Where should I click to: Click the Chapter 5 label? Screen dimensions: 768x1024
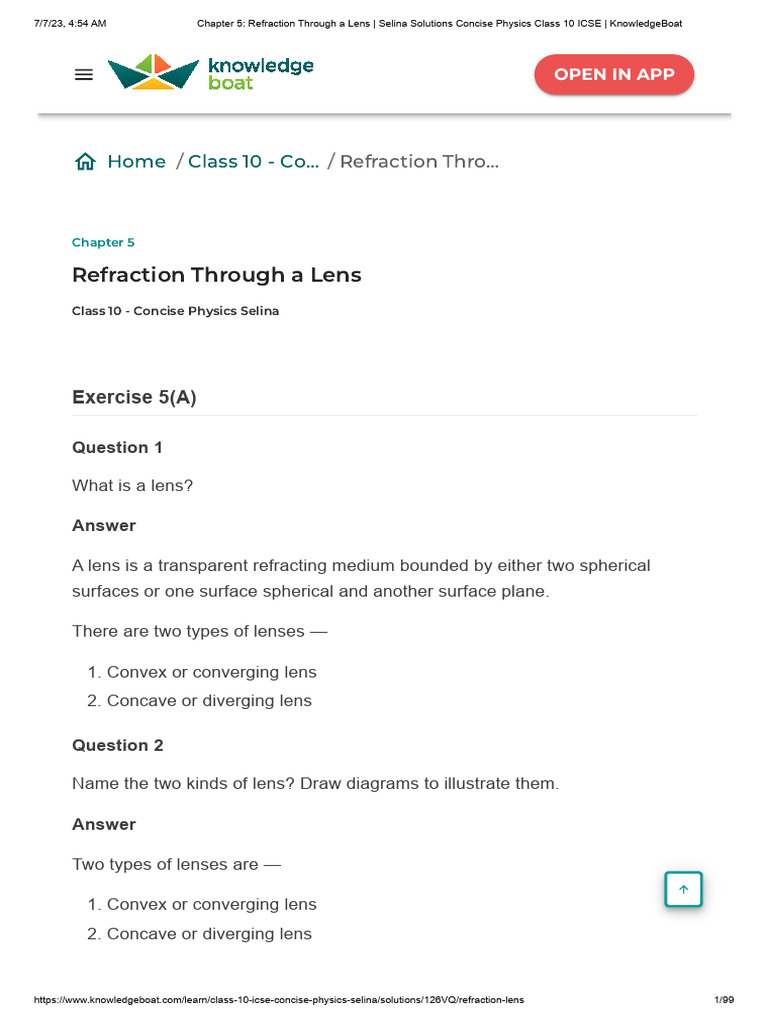(x=103, y=243)
